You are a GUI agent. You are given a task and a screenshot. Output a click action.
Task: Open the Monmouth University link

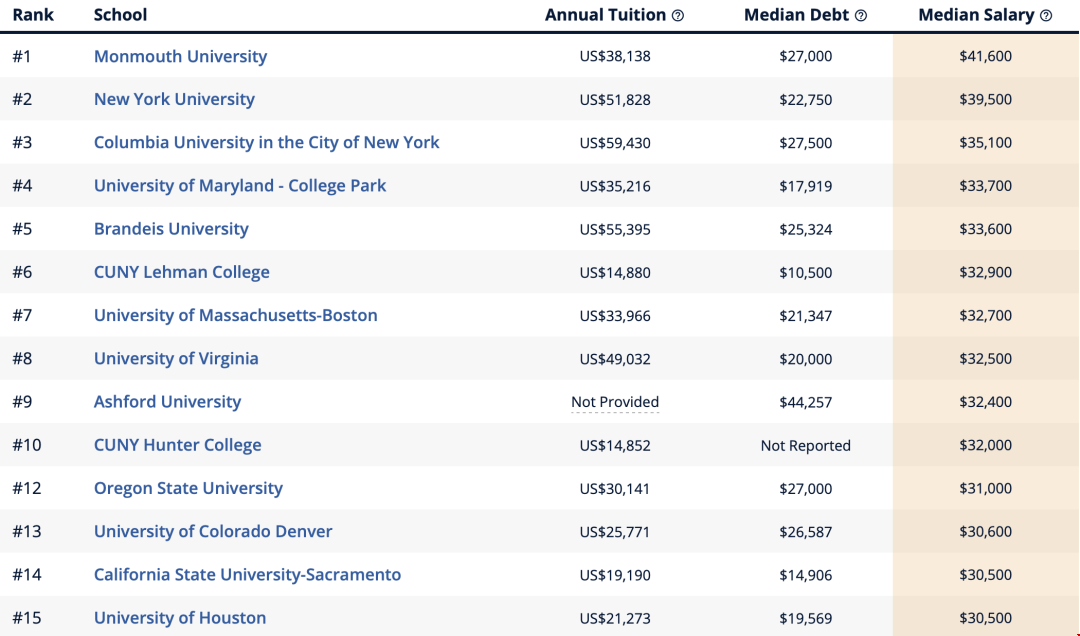click(180, 57)
